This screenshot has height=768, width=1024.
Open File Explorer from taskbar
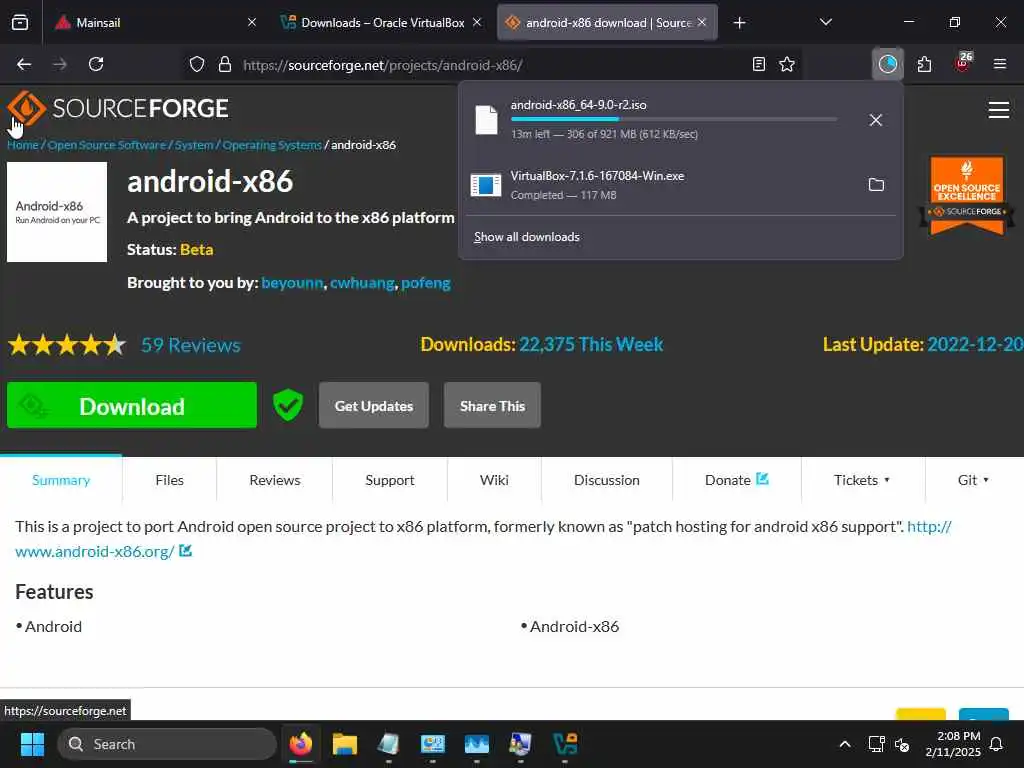pos(345,744)
